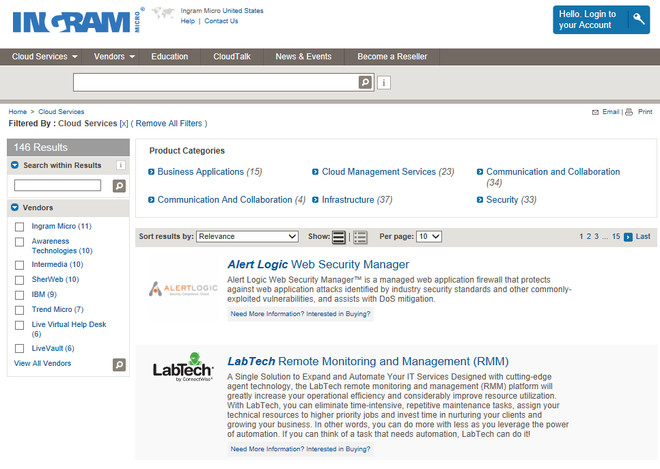Screen dimensions: 660x469
Task: Click the Home breadcrumb link
Action: 18,112
